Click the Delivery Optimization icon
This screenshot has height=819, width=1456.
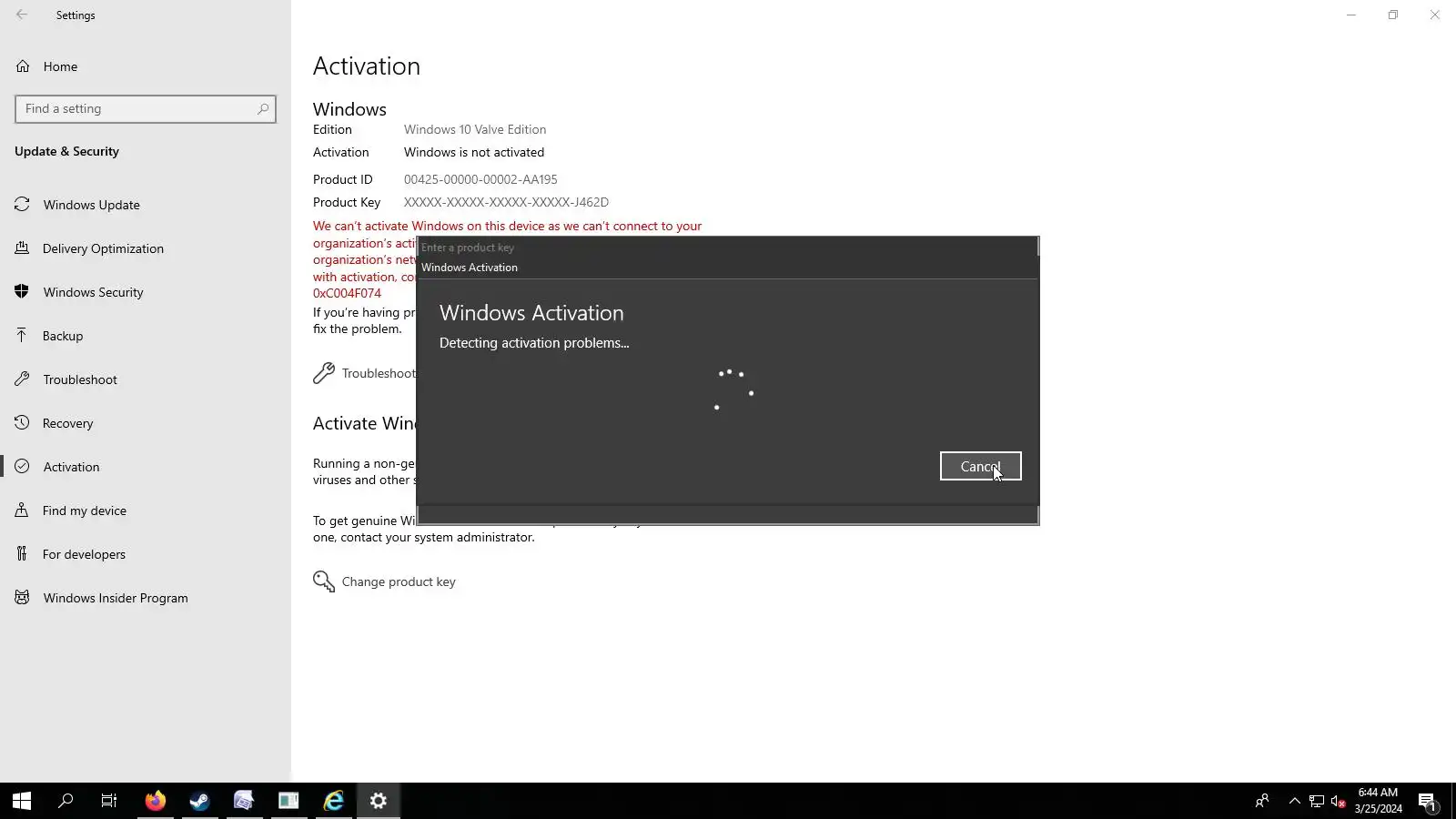23,248
